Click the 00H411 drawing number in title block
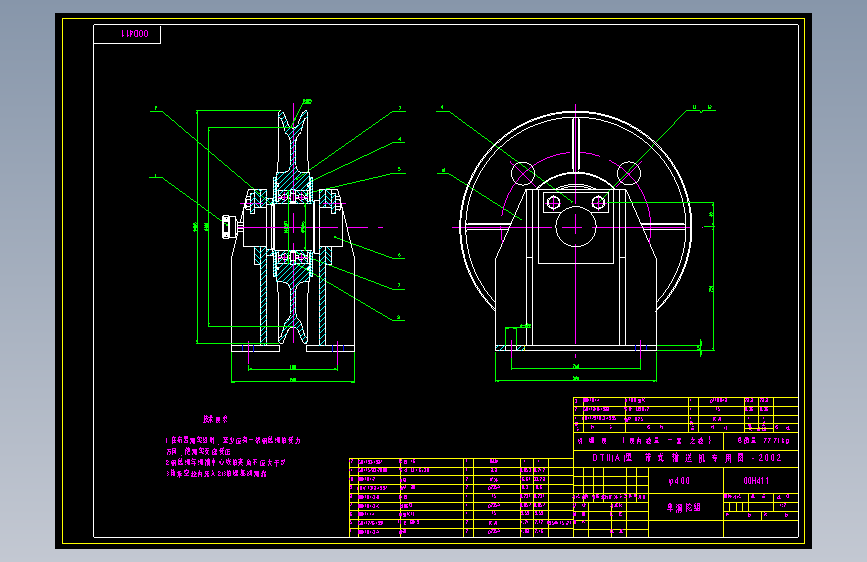 pyautogui.click(x=756, y=481)
